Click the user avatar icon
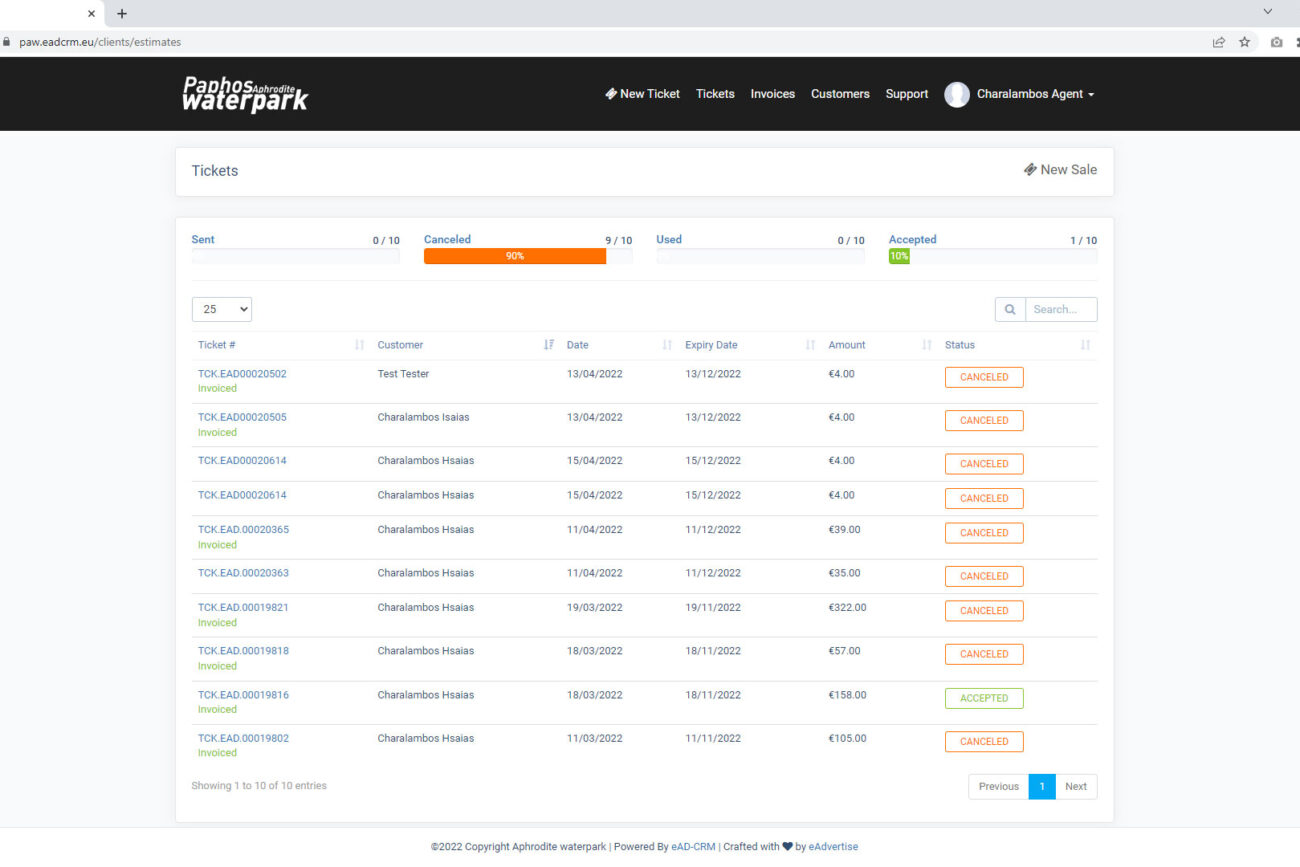The image size is (1300, 867). [957, 94]
